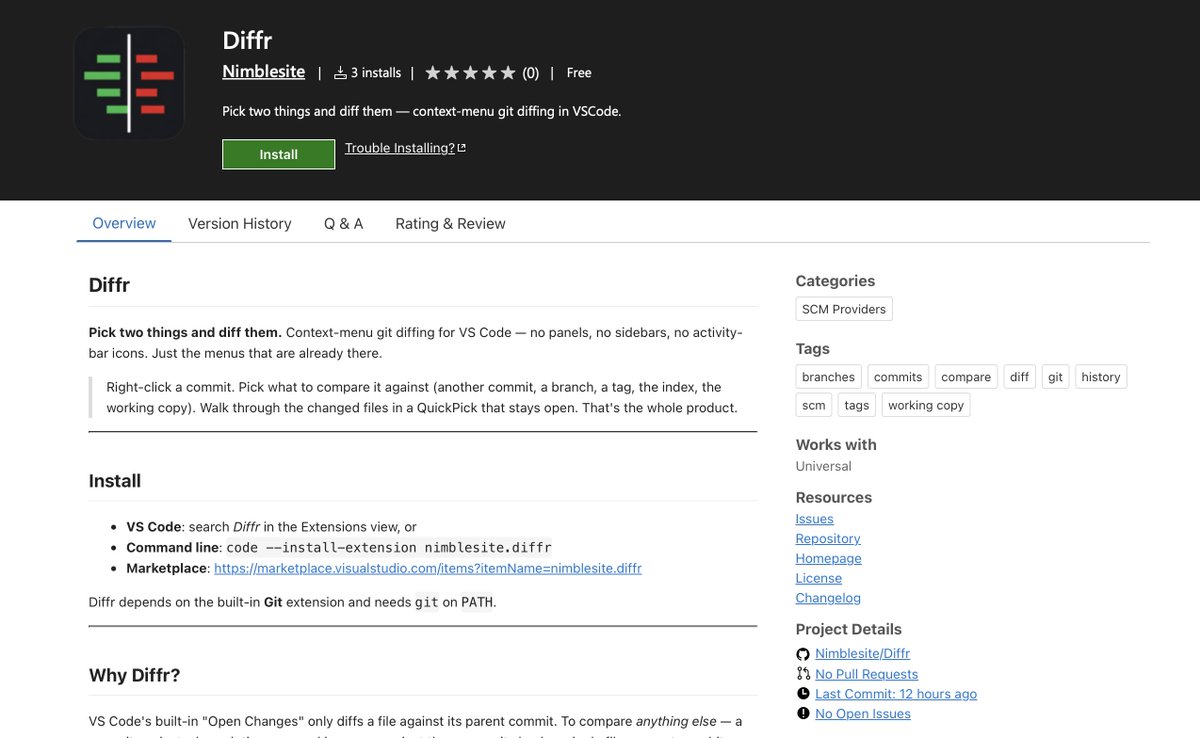Screen dimensions: 1200x738
Task: Open the Issues resource link
Action: coord(814,519)
